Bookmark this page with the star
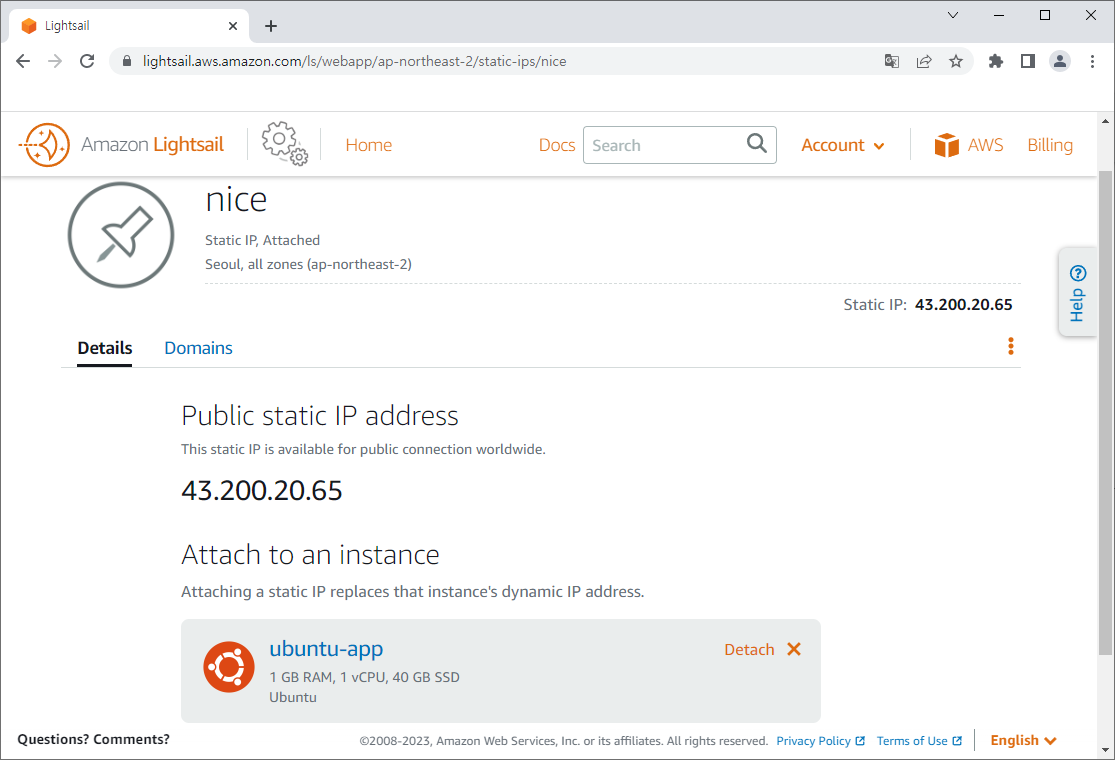Viewport: 1115px width, 760px height. [x=956, y=61]
